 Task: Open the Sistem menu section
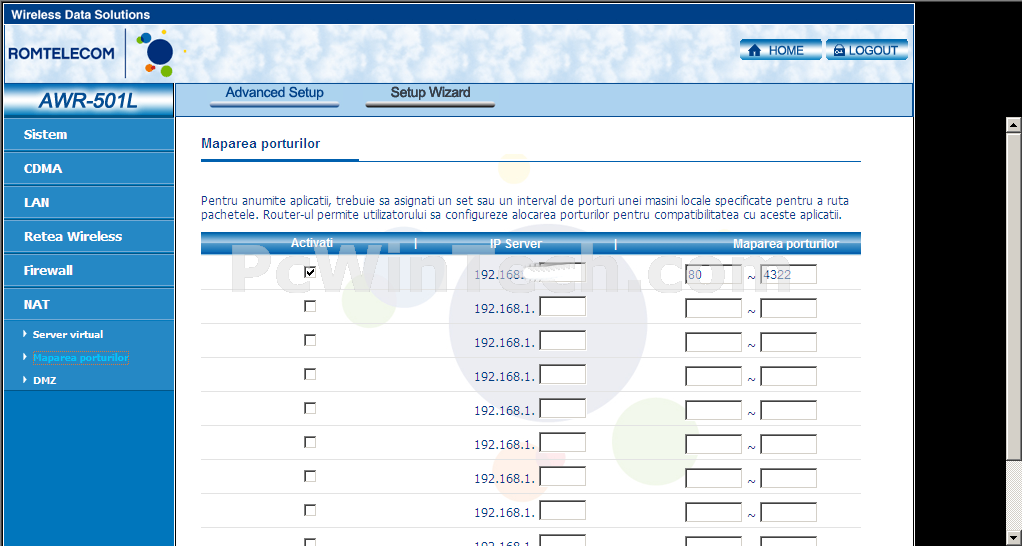coord(46,135)
